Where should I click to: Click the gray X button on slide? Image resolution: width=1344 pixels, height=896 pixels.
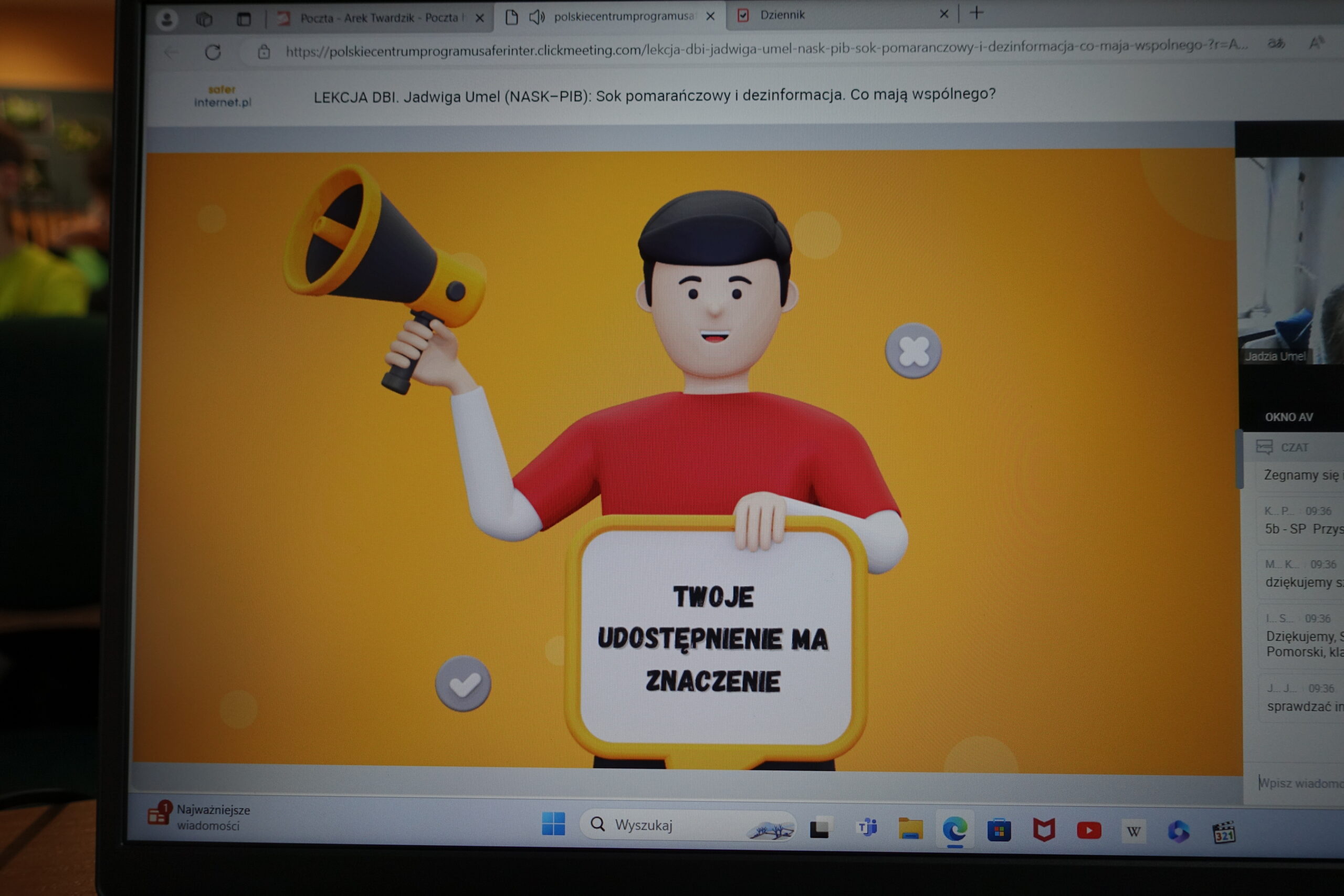(x=912, y=351)
